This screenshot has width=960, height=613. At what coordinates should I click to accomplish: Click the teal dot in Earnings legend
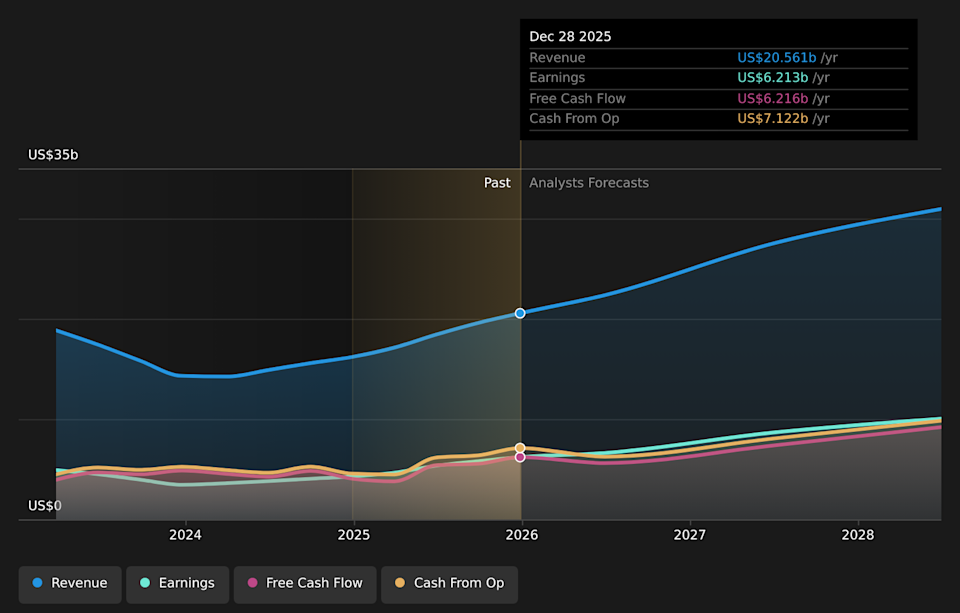click(145, 584)
